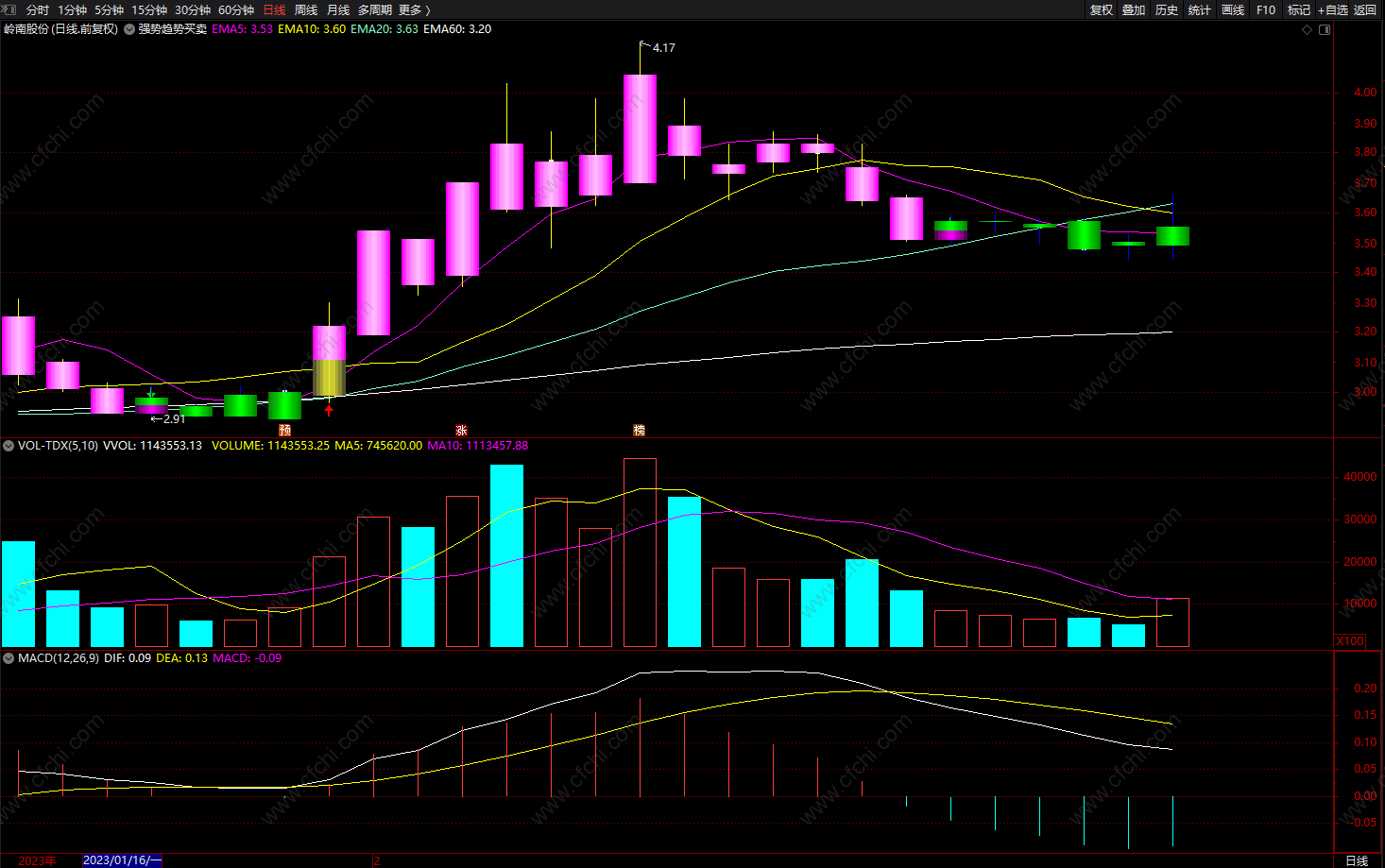Image resolution: width=1385 pixels, height=868 pixels.
Task: Click the 岭南股份 (日线.前复权) title
Action: (61, 29)
